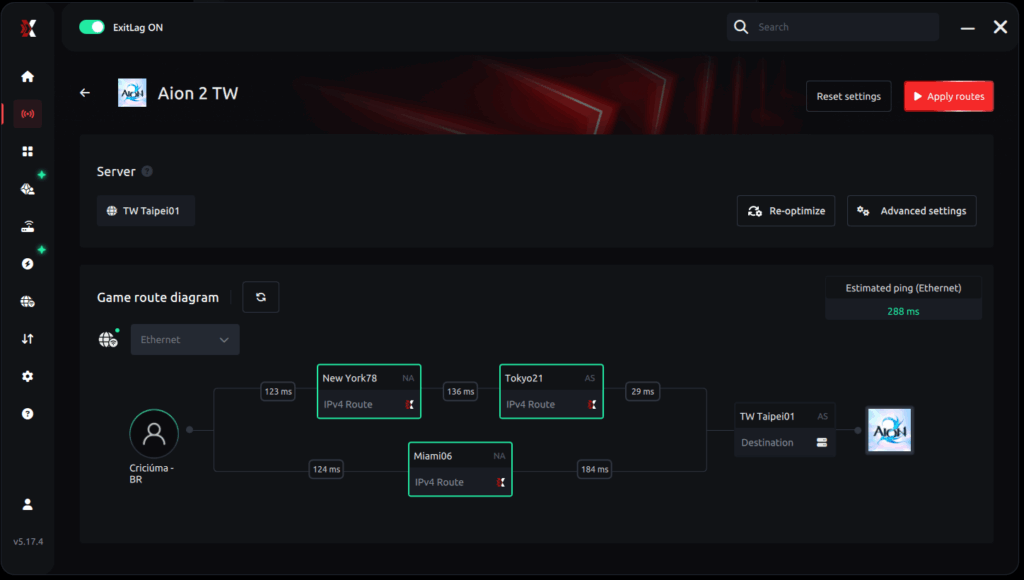Click the flag icon on the Miami06 node
Image resolution: width=1024 pixels, height=580 pixels.
[500, 482]
